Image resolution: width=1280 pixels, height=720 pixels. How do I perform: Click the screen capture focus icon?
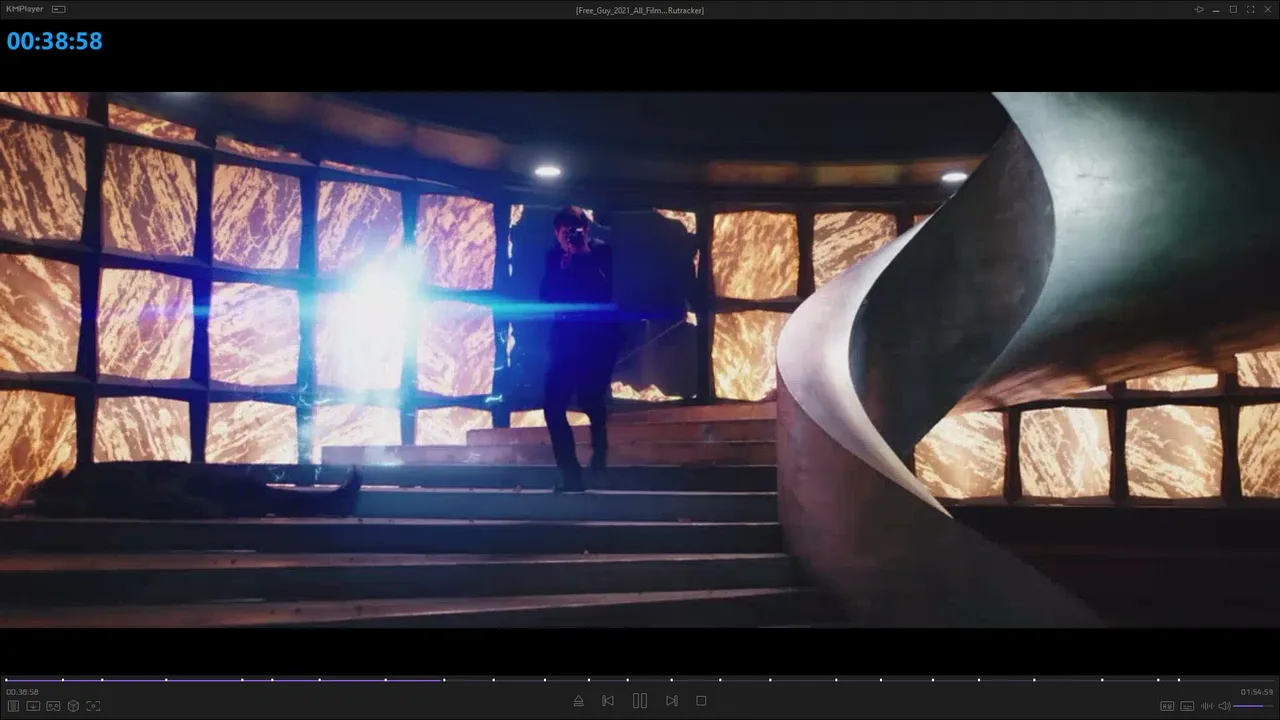click(x=93, y=706)
